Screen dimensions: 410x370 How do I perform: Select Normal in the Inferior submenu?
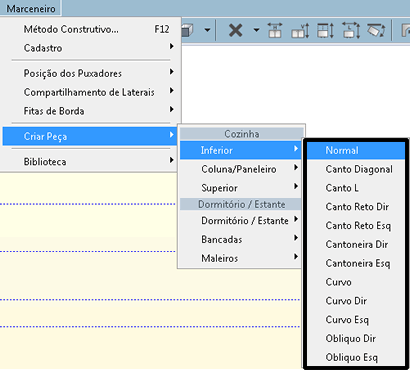(355, 150)
